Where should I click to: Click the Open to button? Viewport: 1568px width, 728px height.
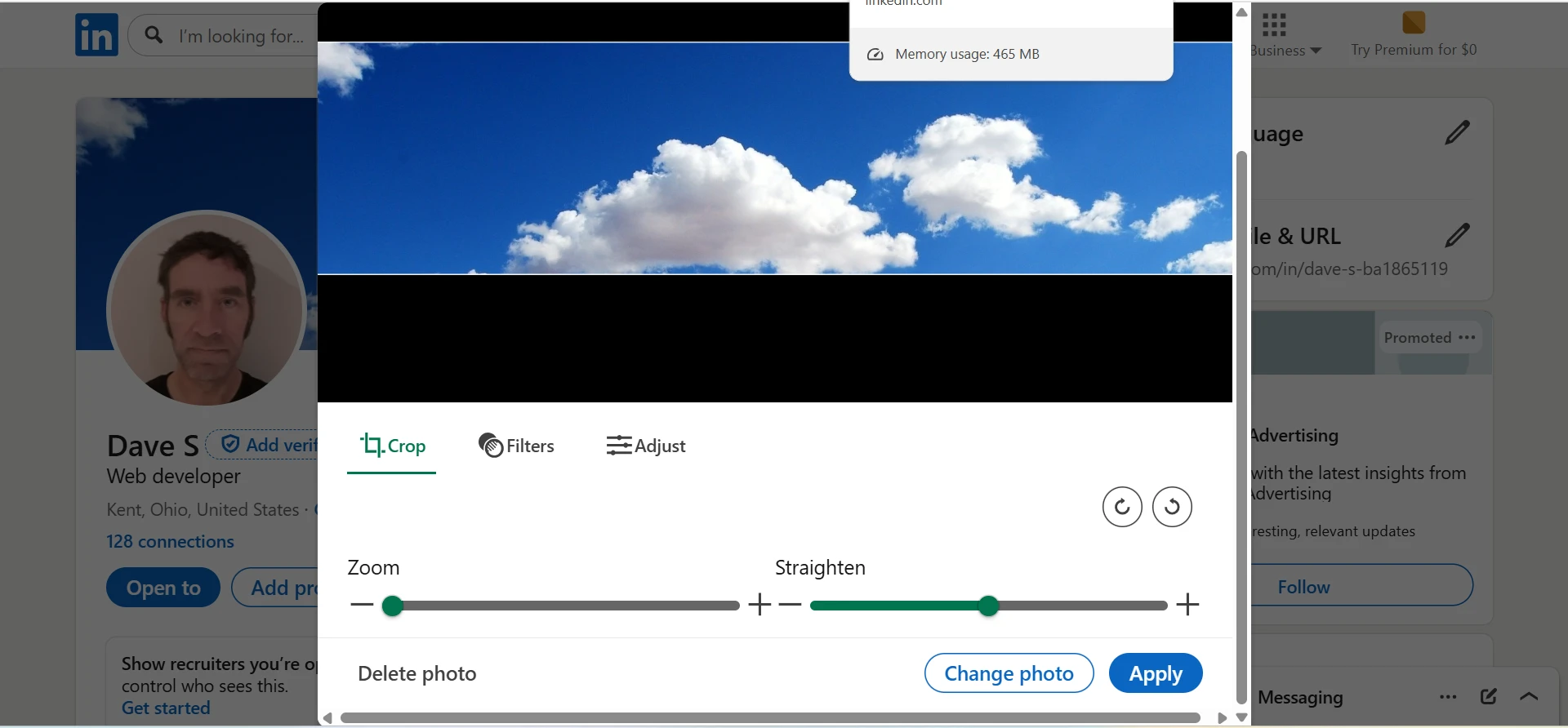pos(163,588)
